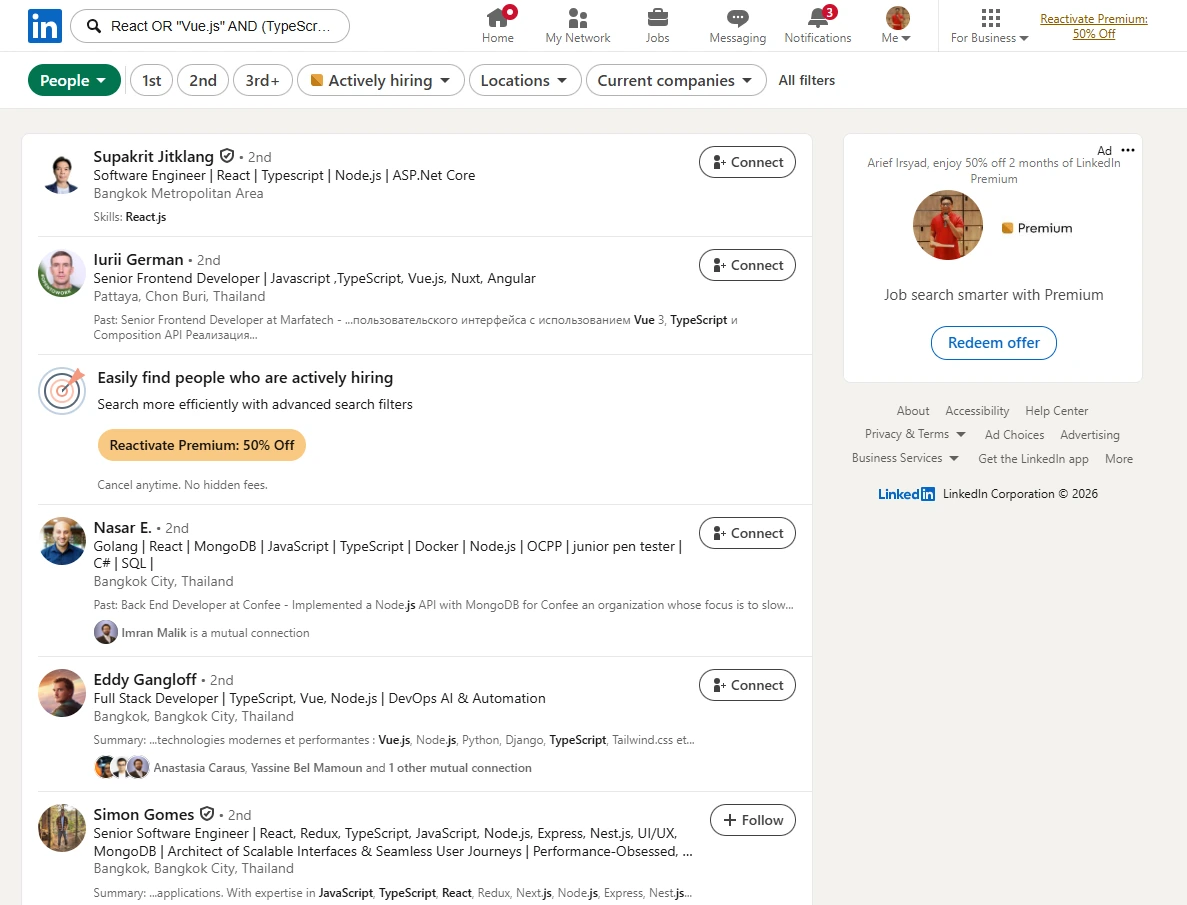The image size is (1187, 905).
Task: Click Supakrit's 'Skills: React.js' text
Action: (129, 217)
